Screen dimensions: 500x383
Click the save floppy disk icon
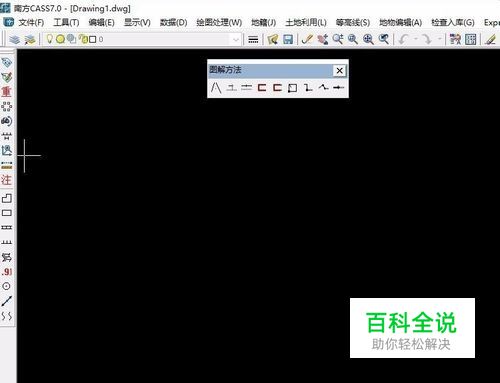point(288,39)
